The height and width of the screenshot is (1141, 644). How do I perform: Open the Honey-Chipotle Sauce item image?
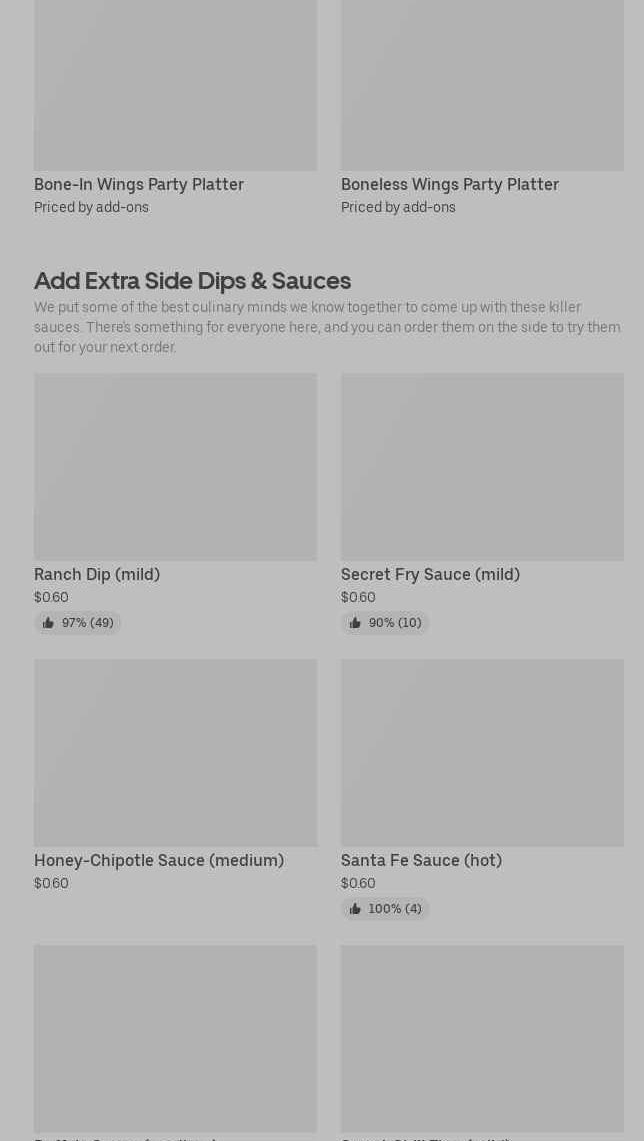coord(175,753)
